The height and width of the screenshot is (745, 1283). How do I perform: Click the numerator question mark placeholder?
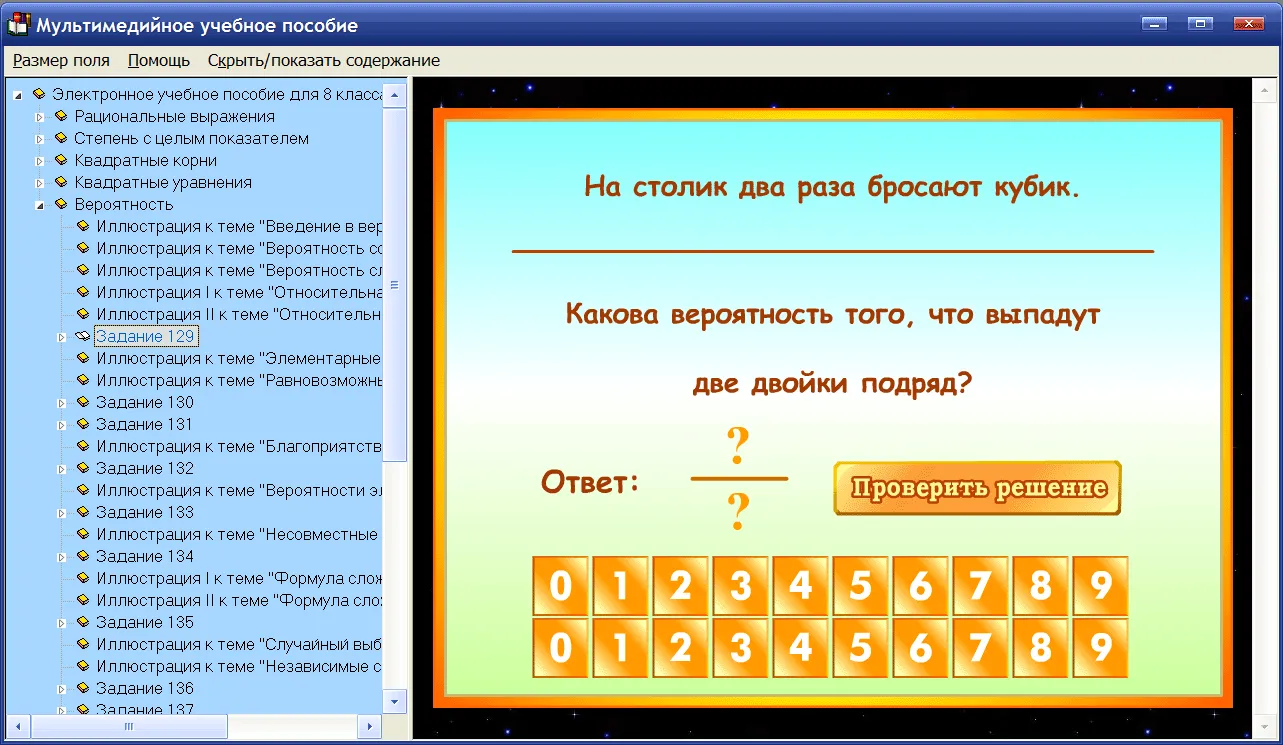click(x=738, y=447)
